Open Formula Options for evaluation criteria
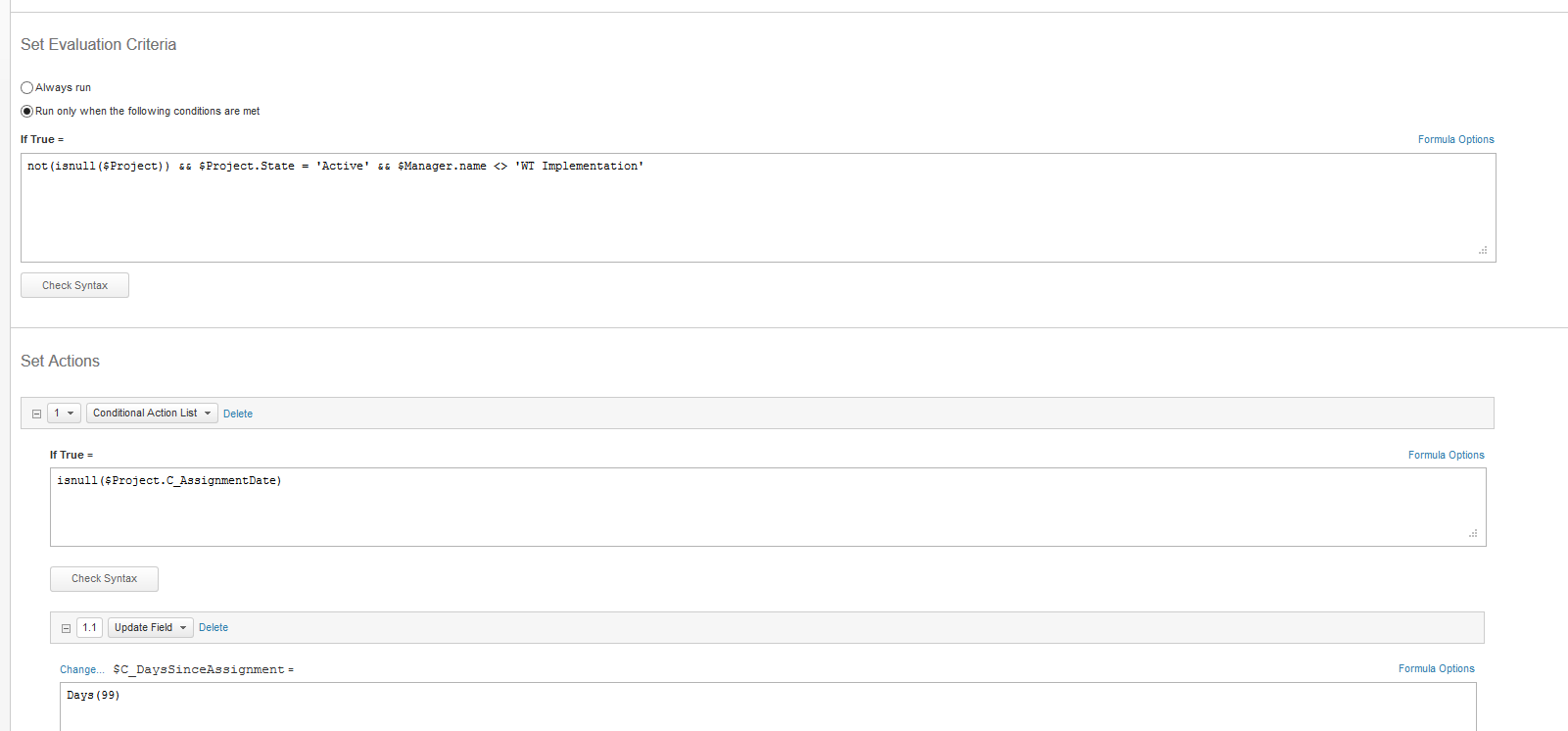 (x=1456, y=139)
